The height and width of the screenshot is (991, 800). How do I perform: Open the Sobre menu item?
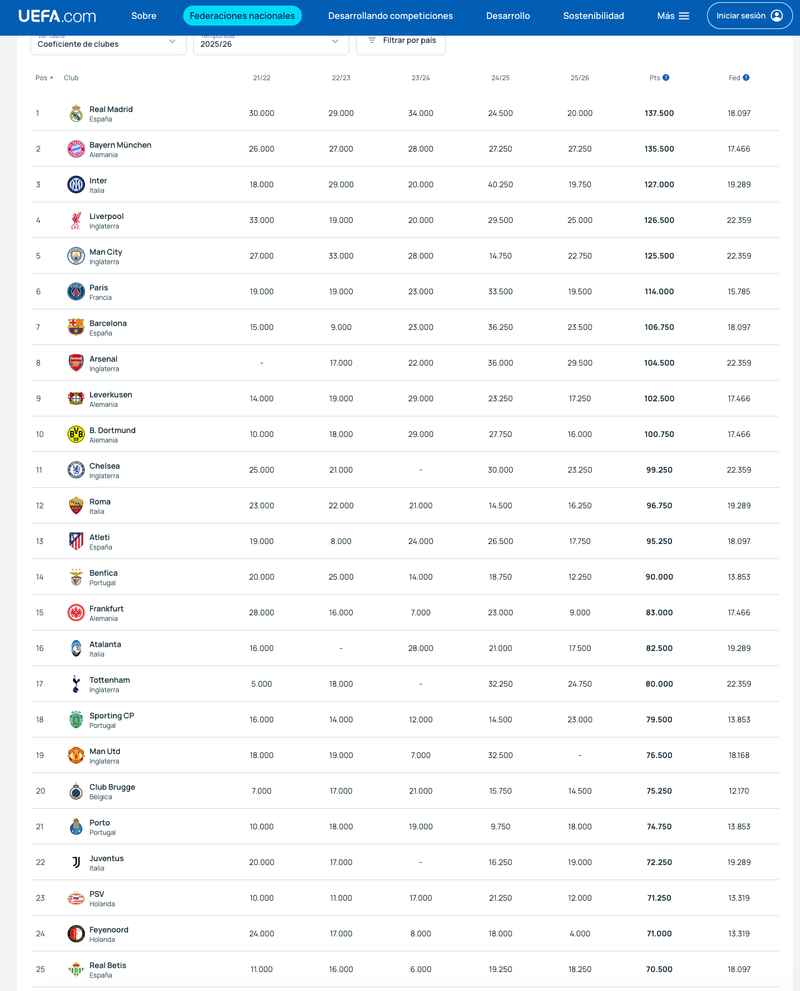[x=144, y=16]
